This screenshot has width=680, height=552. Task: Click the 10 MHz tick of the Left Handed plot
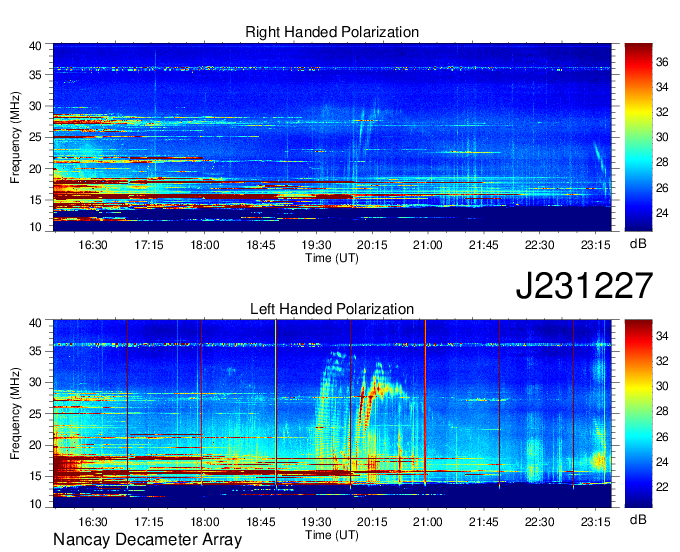tap(36, 504)
